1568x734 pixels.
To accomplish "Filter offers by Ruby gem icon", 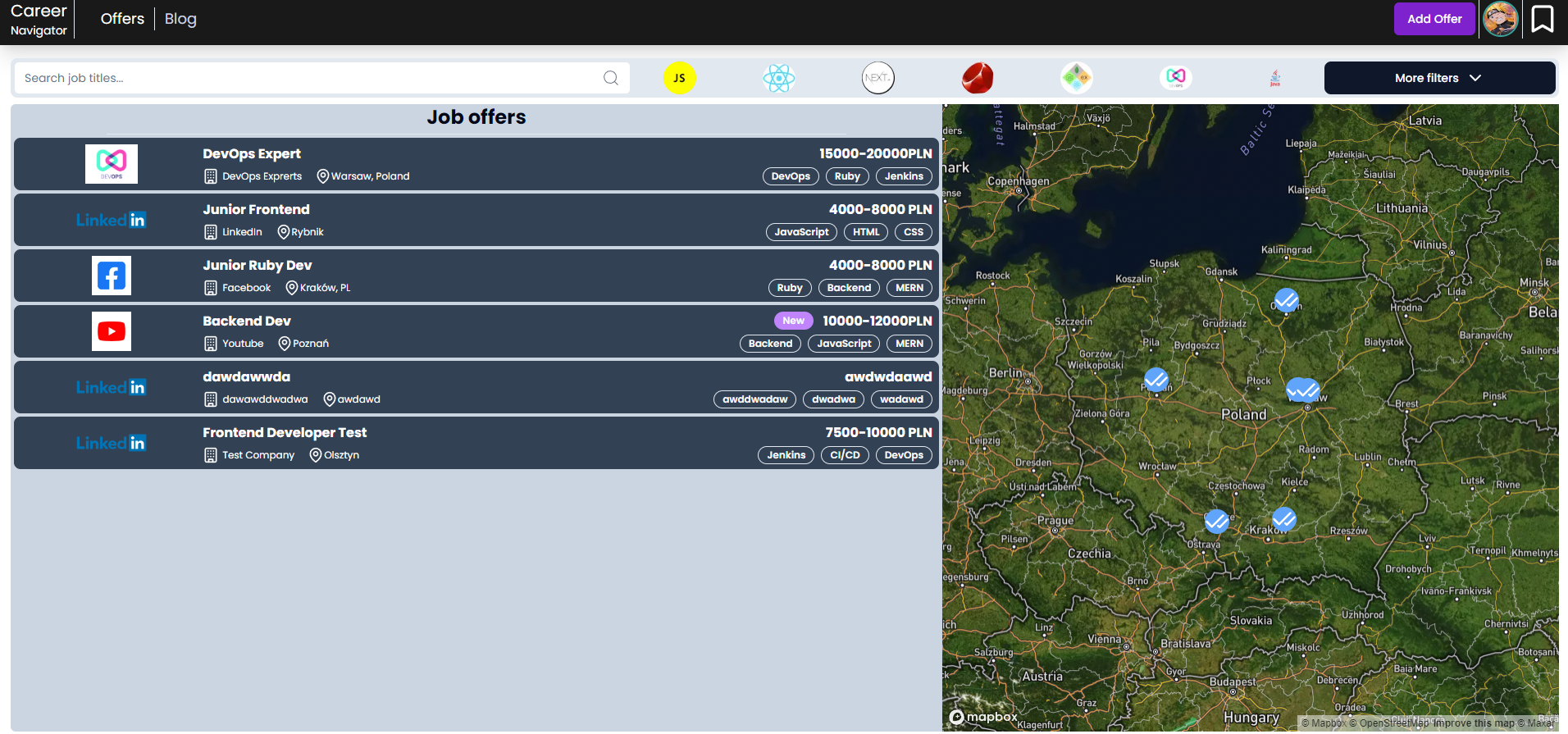I will [978, 78].
